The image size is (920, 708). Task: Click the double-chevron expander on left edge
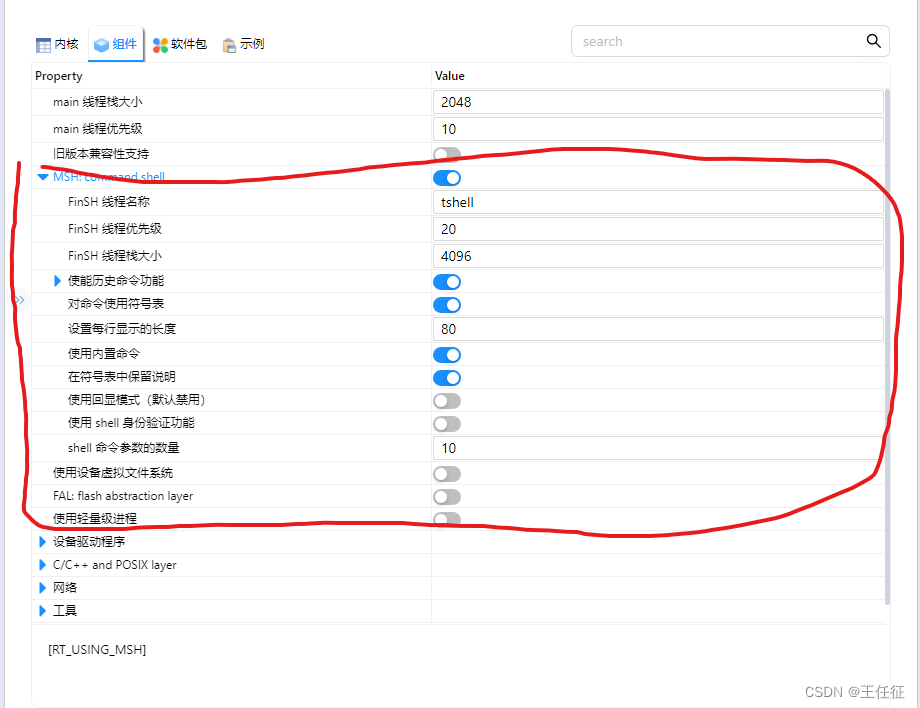click(x=19, y=299)
